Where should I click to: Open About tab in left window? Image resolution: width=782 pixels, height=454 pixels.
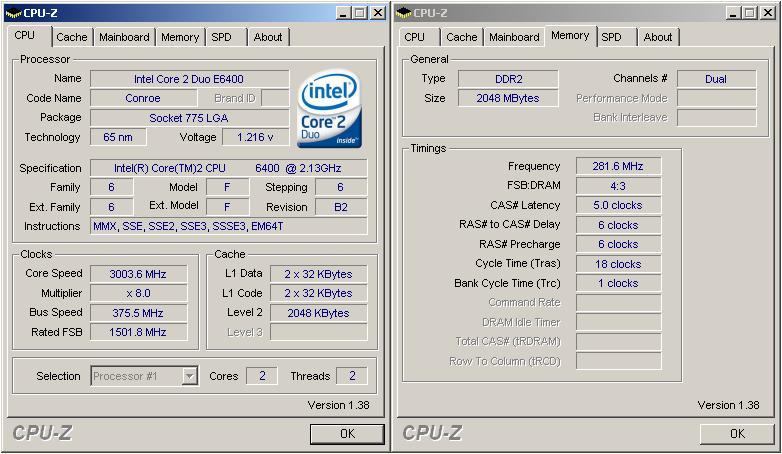(268, 37)
